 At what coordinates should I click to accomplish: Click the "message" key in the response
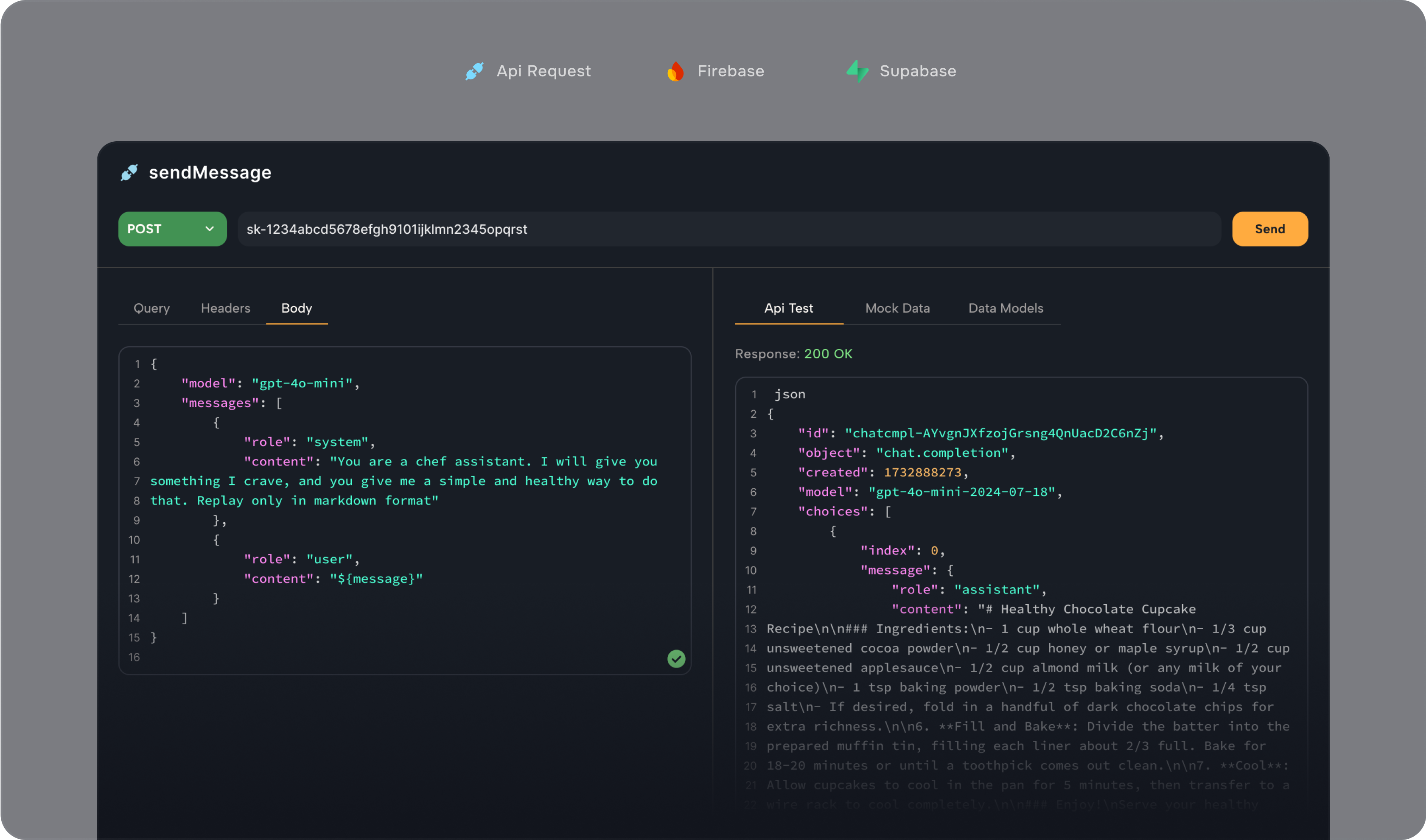click(895, 570)
